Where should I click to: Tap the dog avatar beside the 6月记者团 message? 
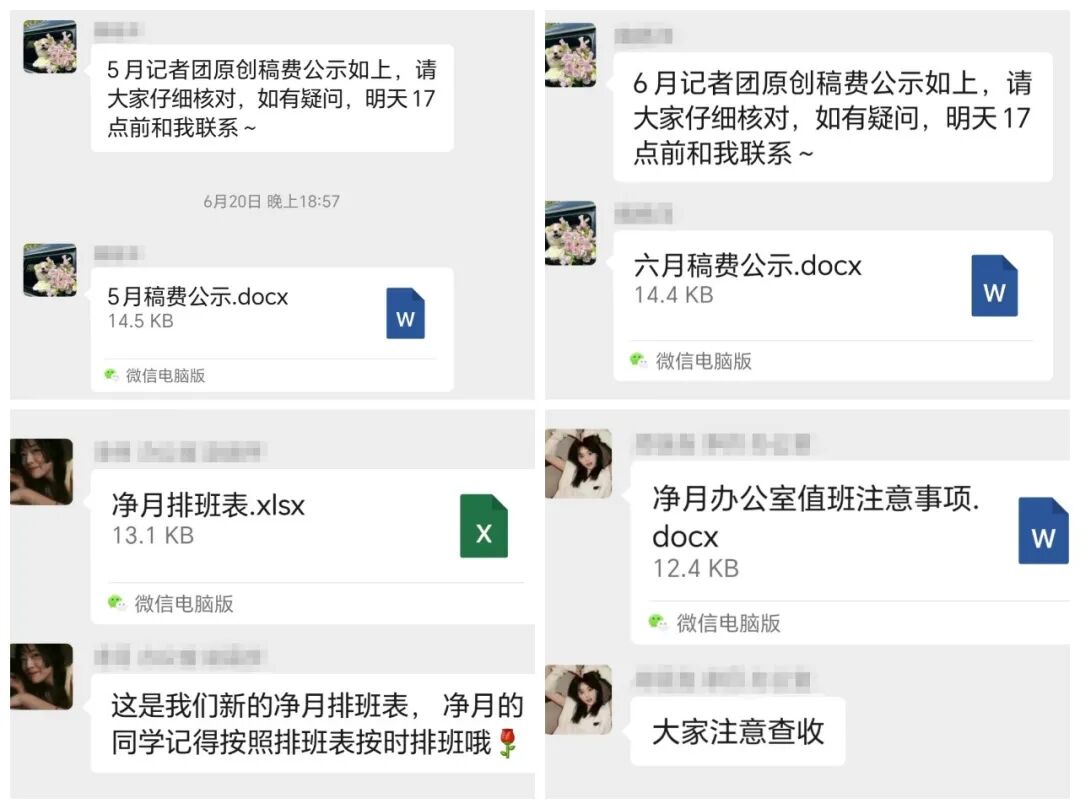tap(570, 55)
